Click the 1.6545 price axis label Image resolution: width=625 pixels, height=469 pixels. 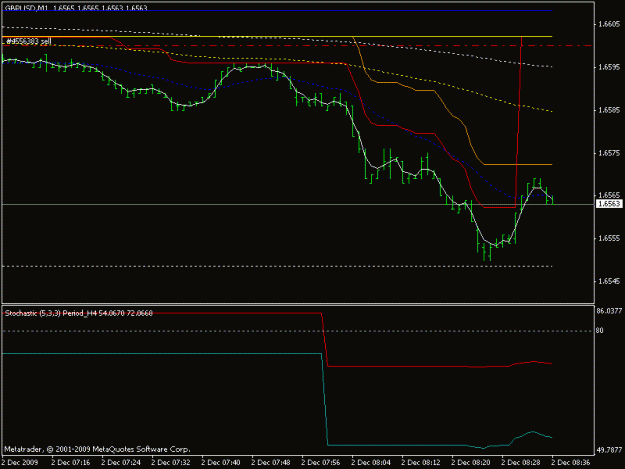(x=609, y=281)
